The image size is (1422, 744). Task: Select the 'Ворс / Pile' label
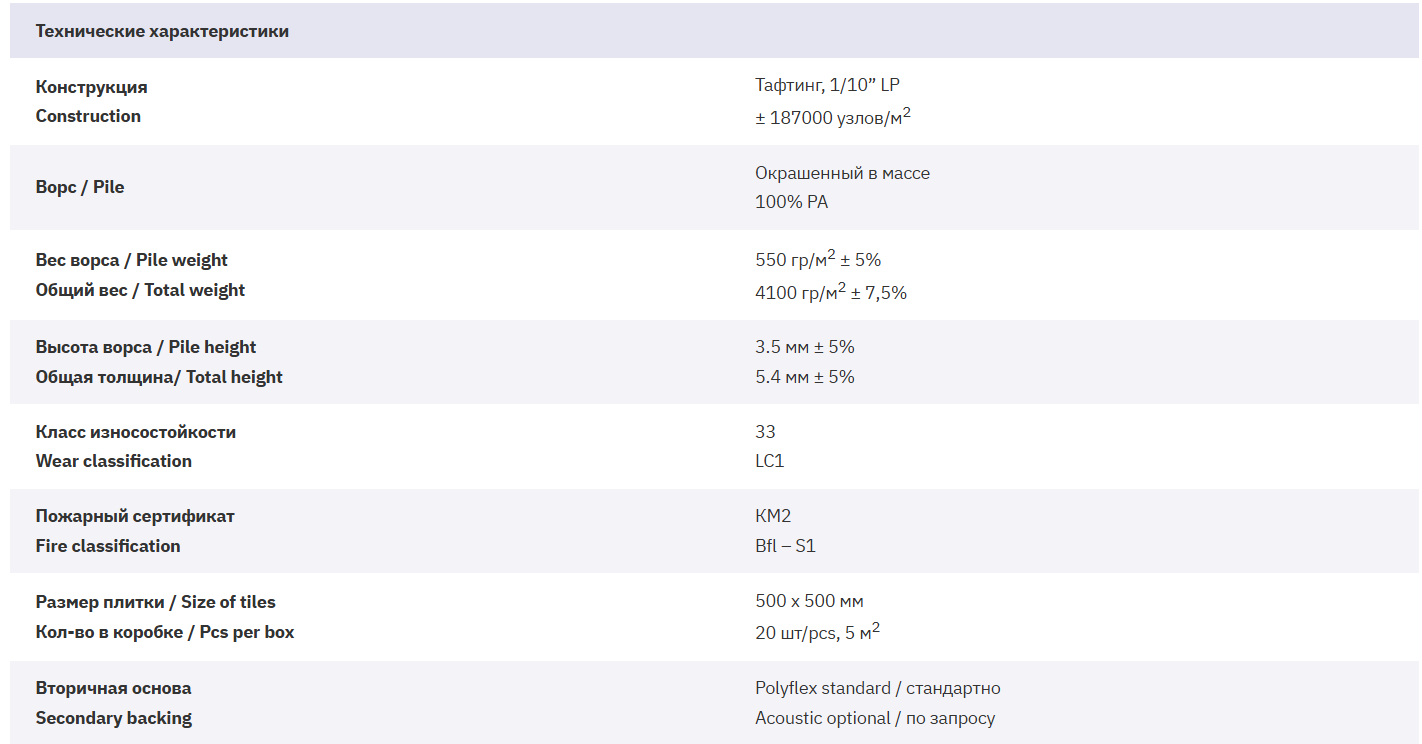tap(80, 187)
